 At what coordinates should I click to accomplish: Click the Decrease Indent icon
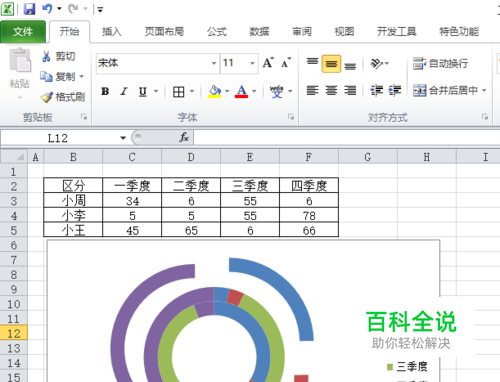(x=377, y=90)
